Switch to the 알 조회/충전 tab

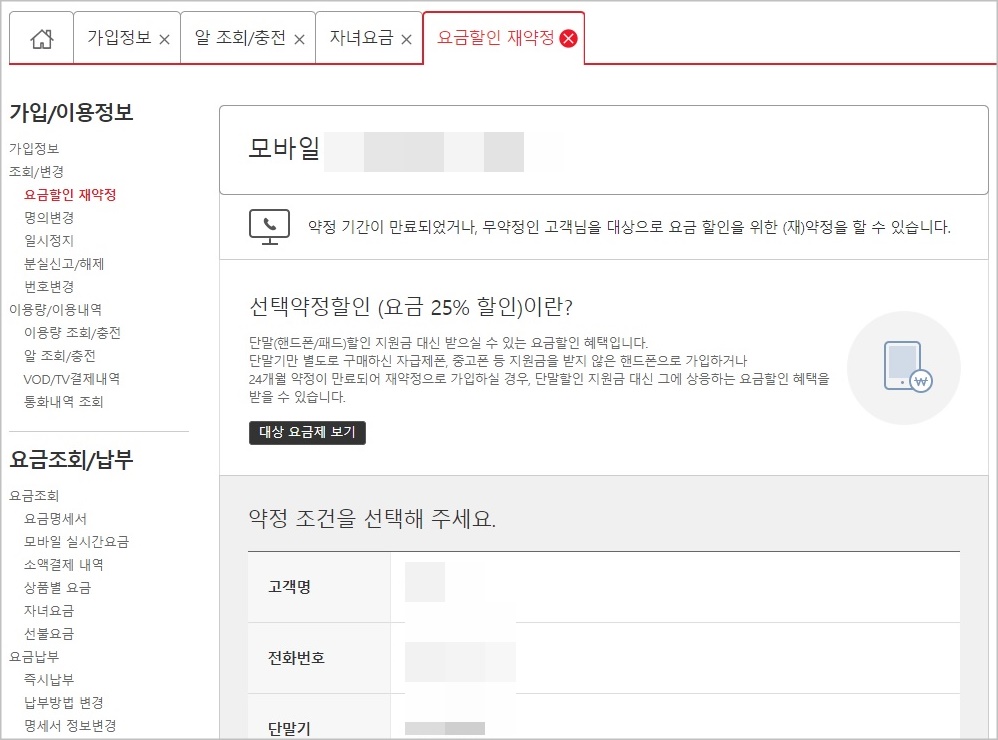click(x=240, y=38)
